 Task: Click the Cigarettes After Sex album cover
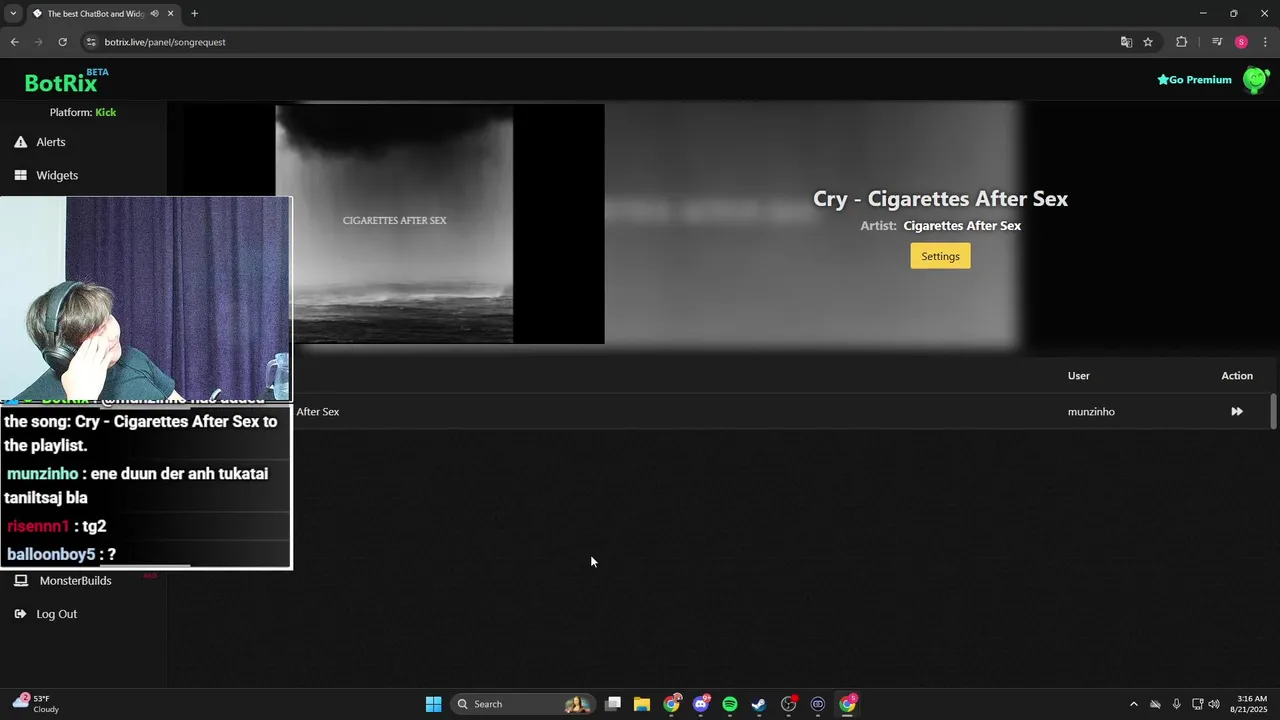(x=394, y=224)
